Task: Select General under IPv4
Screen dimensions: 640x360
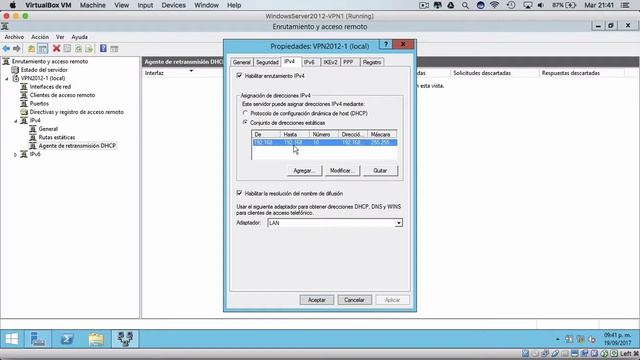Action: pyautogui.click(x=48, y=129)
